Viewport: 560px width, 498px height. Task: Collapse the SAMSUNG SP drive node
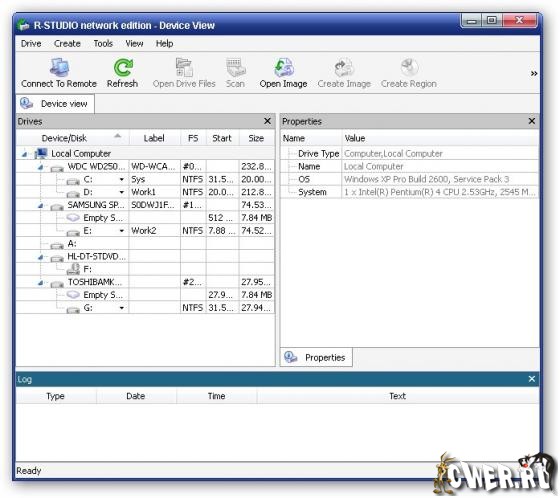tap(40, 205)
